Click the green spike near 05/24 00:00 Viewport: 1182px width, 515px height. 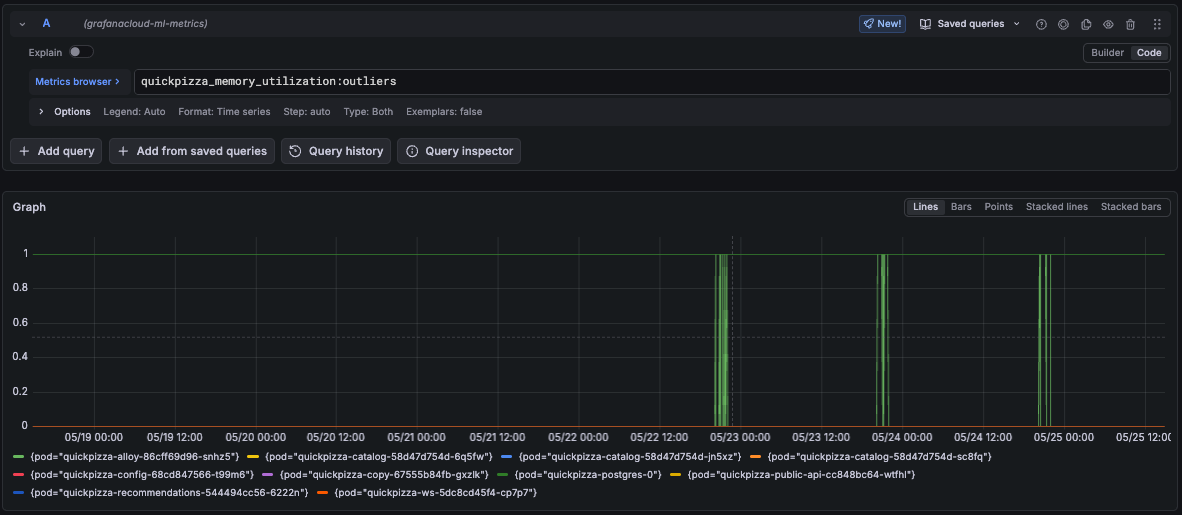(882, 339)
